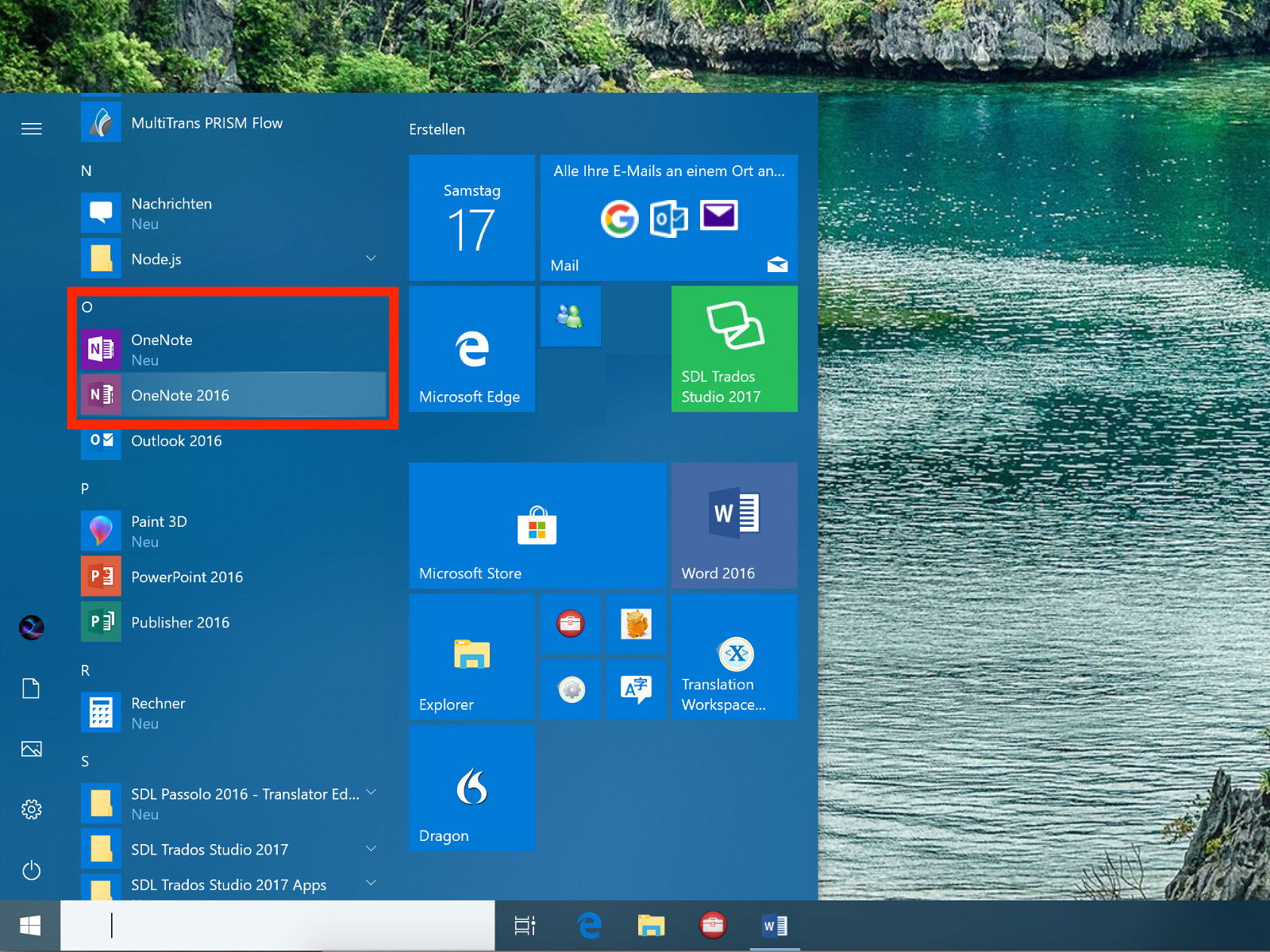1270x952 pixels.
Task: Launch Translation Workspace tile
Action: 734,657
